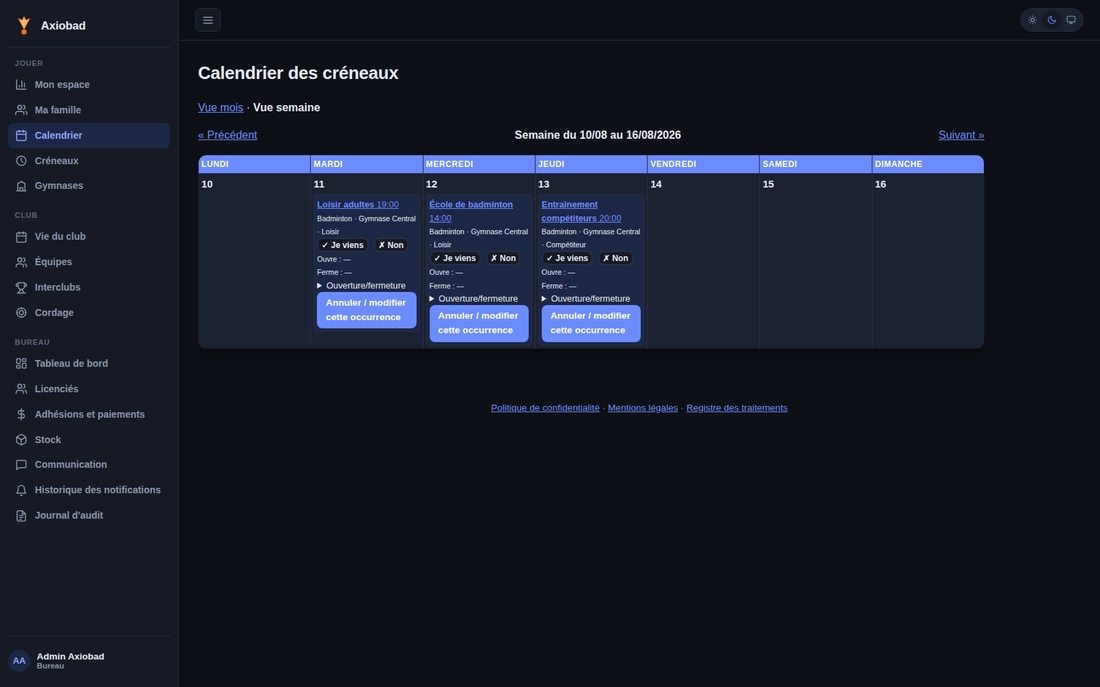Click 'Semaine du 10/08 au 16/08/2026' heading
The image size is (1100, 687).
coord(598,135)
